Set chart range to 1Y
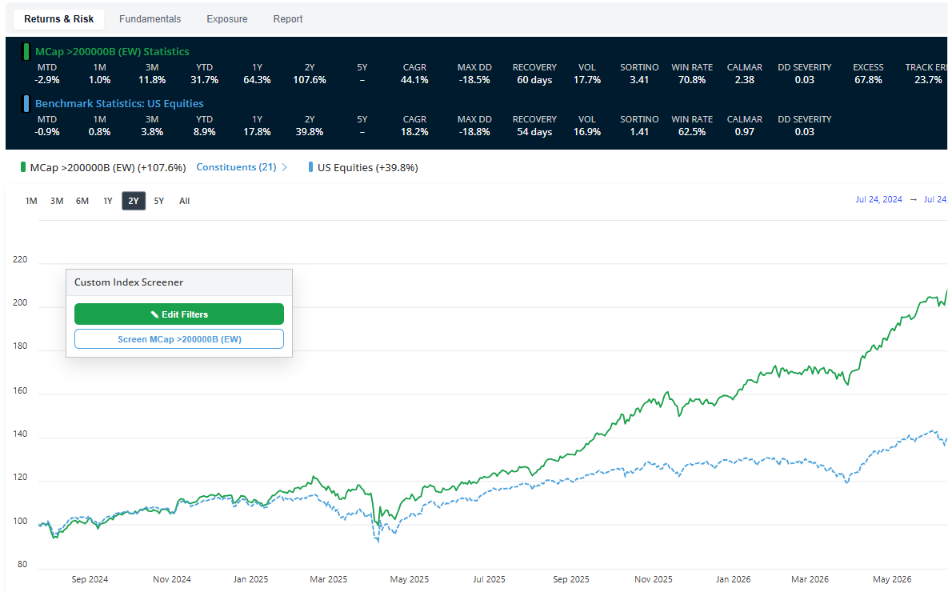 (108, 201)
